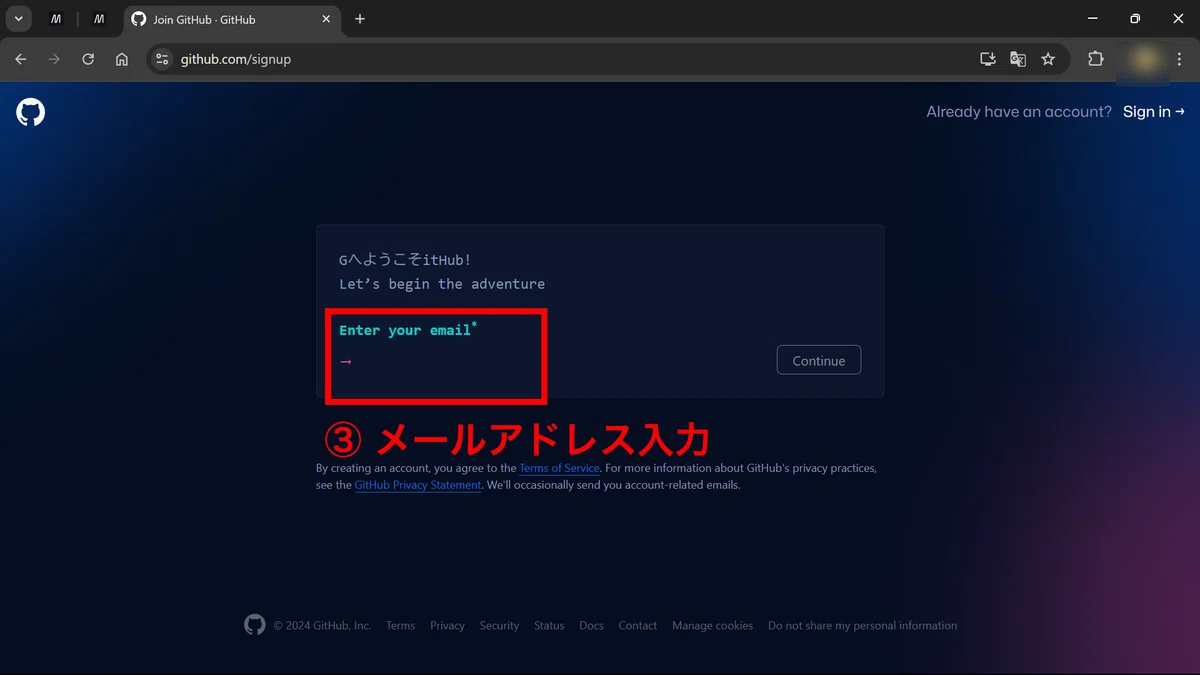Restore down the browser window
This screenshot has width=1200, height=675.
tap(1135, 19)
